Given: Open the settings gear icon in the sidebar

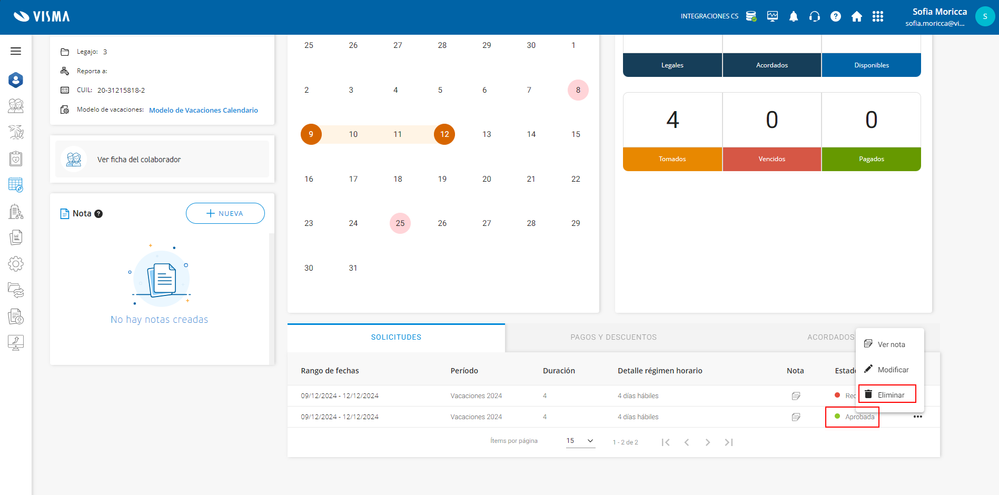Looking at the screenshot, I should [x=16, y=263].
